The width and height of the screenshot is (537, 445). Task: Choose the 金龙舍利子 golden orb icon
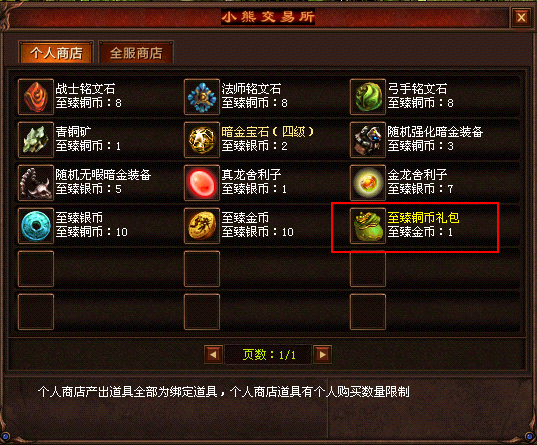[368, 183]
